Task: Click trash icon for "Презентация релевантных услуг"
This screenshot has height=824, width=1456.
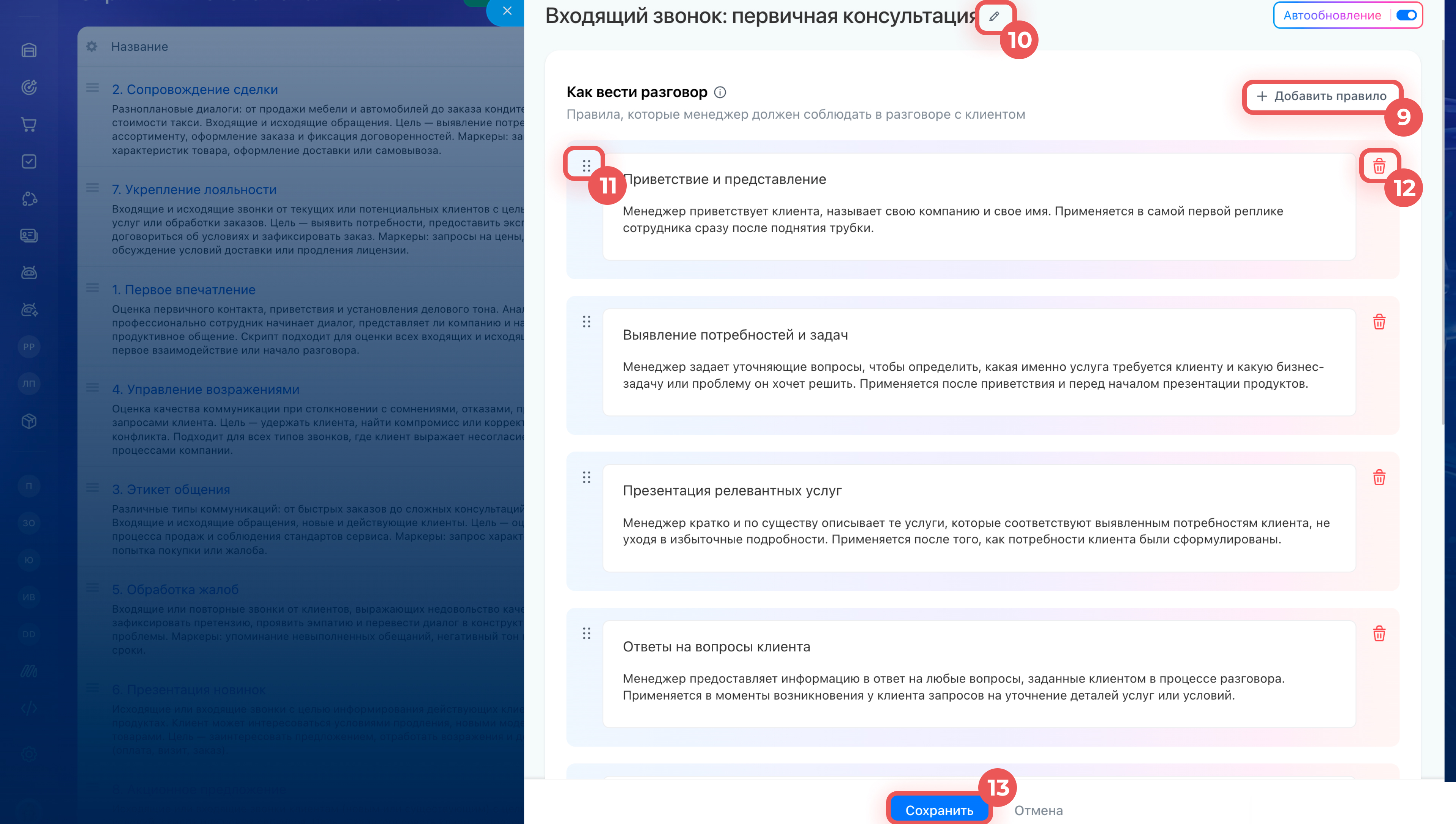Action: pyautogui.click(x=1379, y=477)
